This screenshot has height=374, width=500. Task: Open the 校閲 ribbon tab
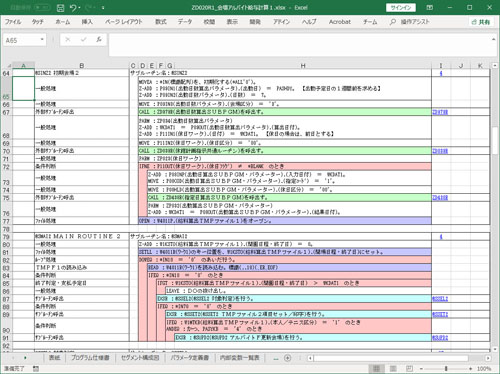209,22
